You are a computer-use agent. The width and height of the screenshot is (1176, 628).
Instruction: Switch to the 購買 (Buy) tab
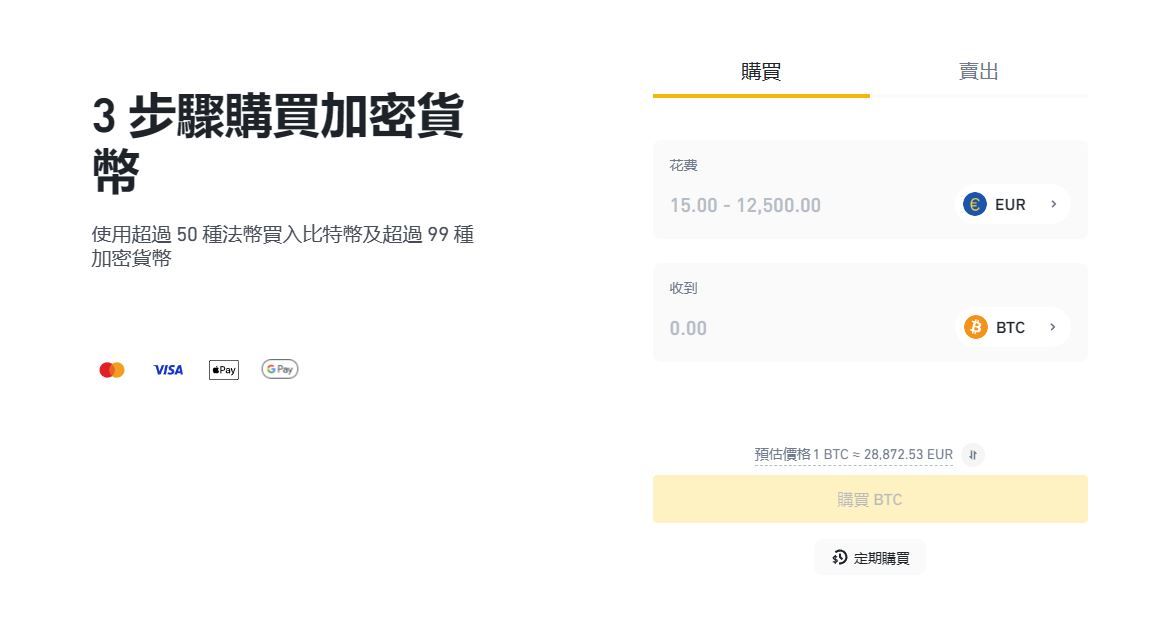[x=761, y=72]
